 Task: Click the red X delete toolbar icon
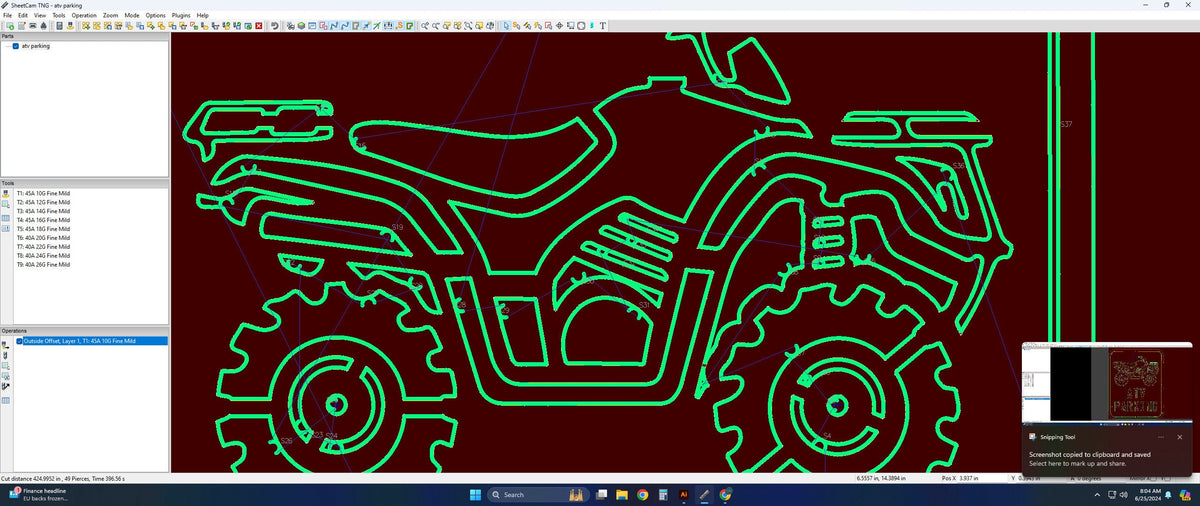pos(258,26)
